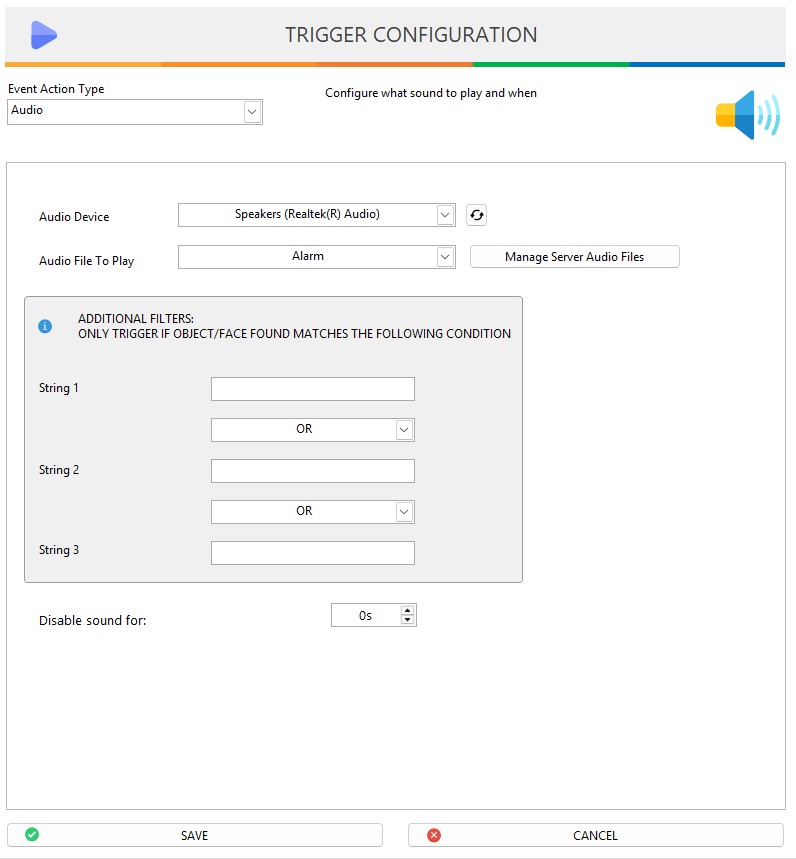Increase the Disable sound for duration
The image size is (796, 859).
coord(407,610)
